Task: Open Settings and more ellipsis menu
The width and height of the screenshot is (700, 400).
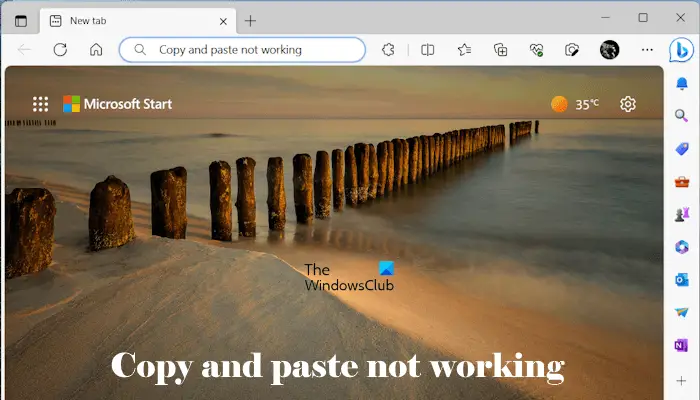Action: click(x=647, y=50)
